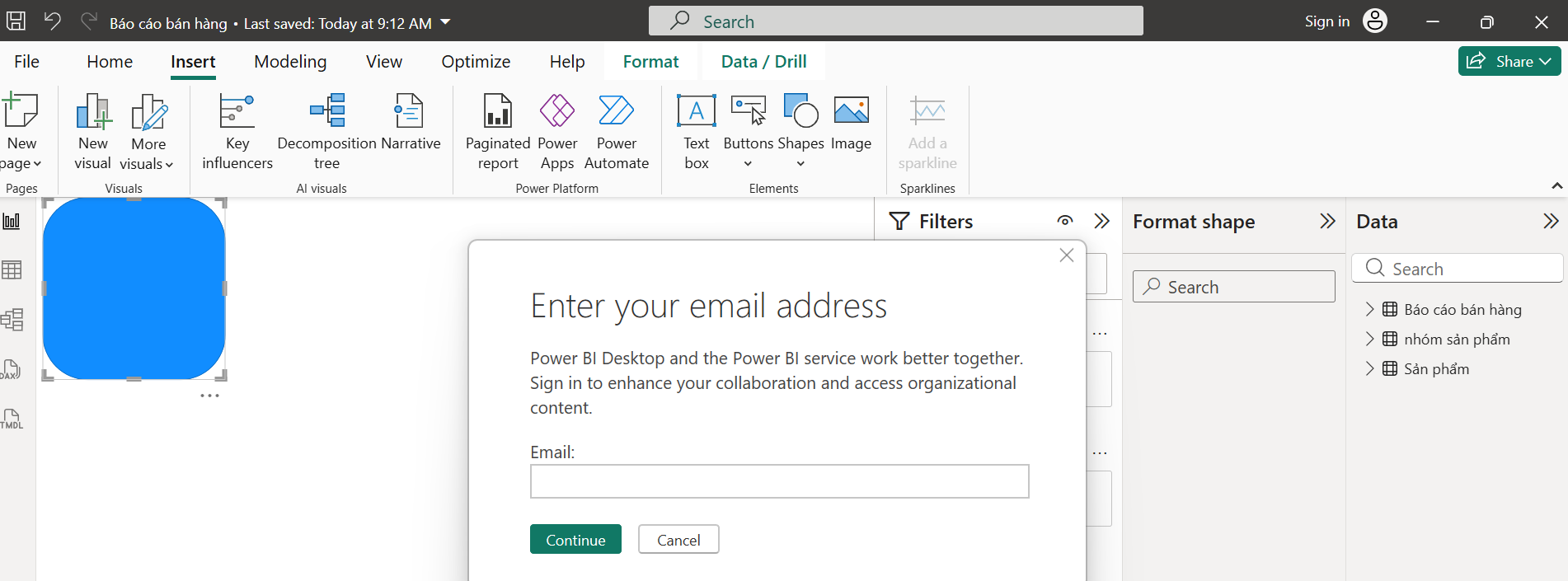Open the Modeling ribbon tab
The image size is (1568, 581).
[x=290, y=62]
